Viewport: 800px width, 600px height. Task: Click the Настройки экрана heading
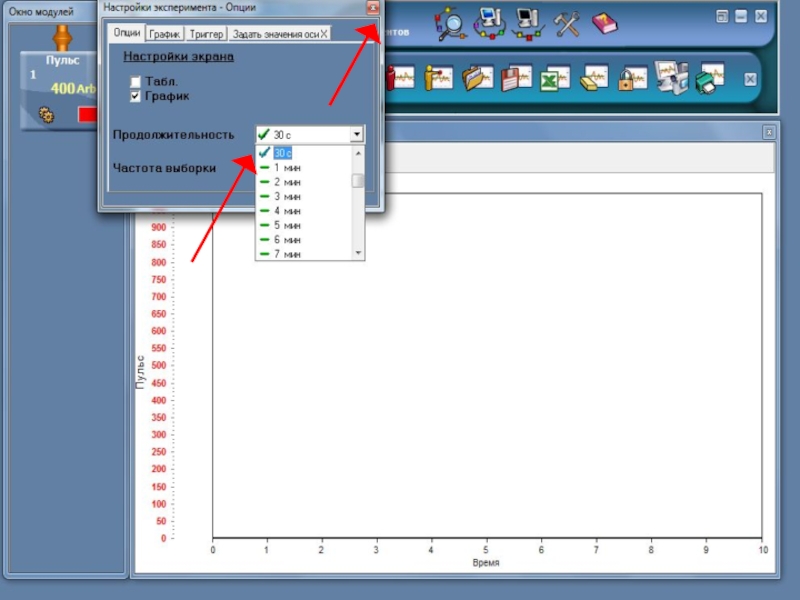coord(179,56)
